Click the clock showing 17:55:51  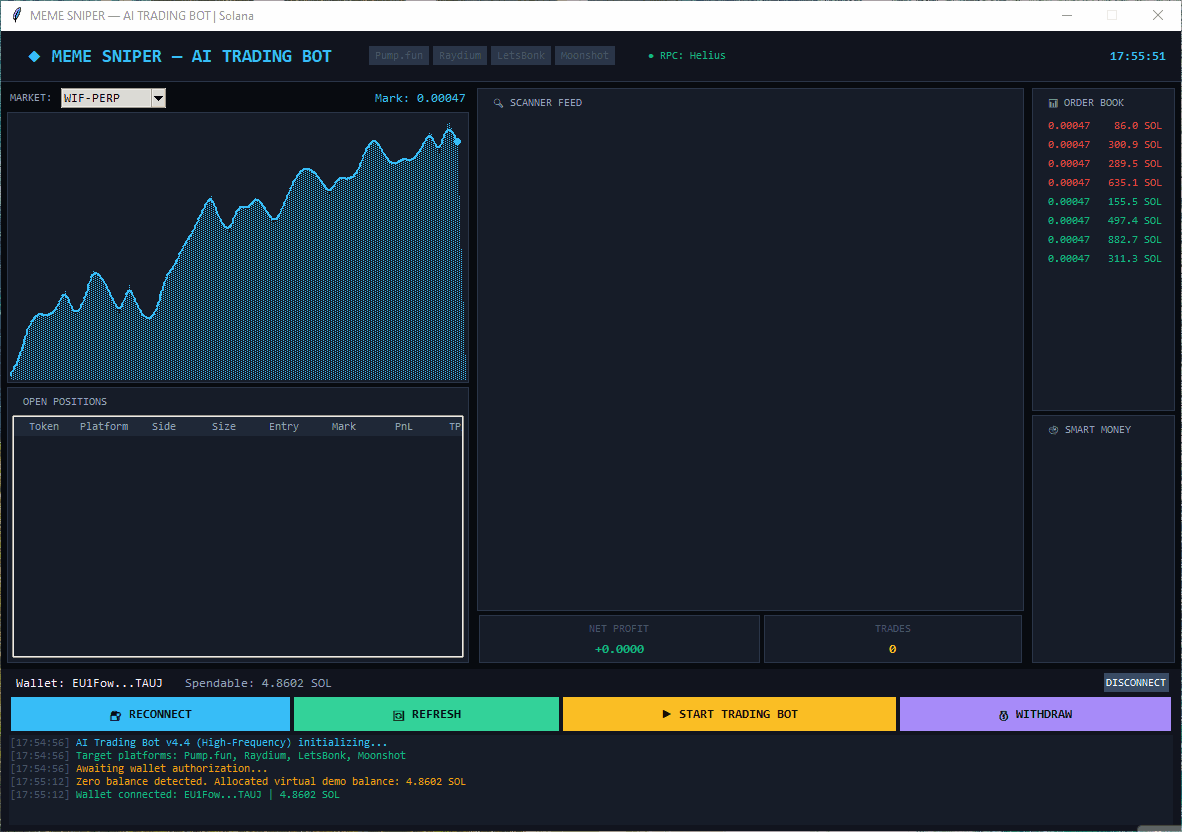(1138, 56)
